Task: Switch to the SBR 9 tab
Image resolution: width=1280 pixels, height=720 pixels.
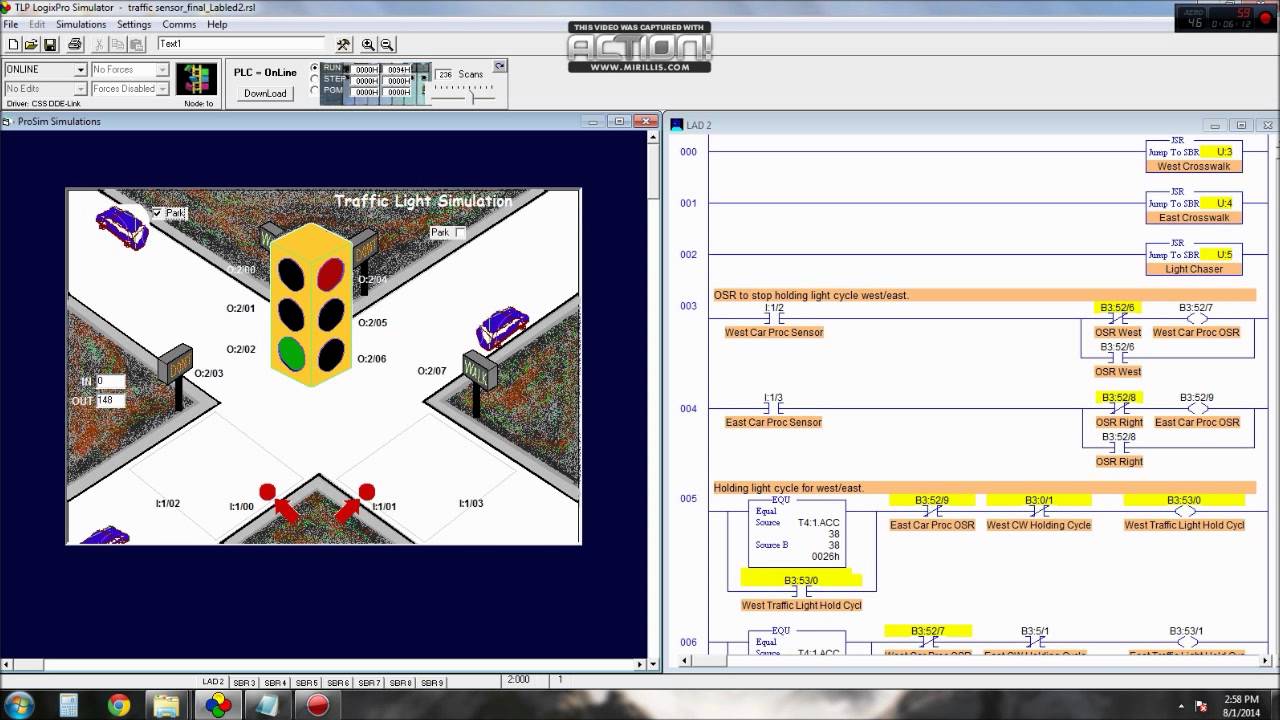Action: click(431, 683)
